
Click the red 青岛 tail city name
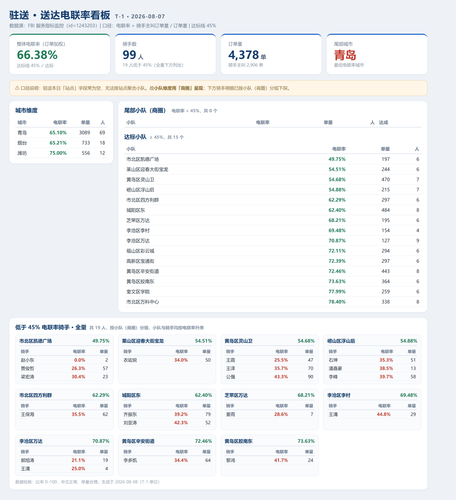click(345, 55)
